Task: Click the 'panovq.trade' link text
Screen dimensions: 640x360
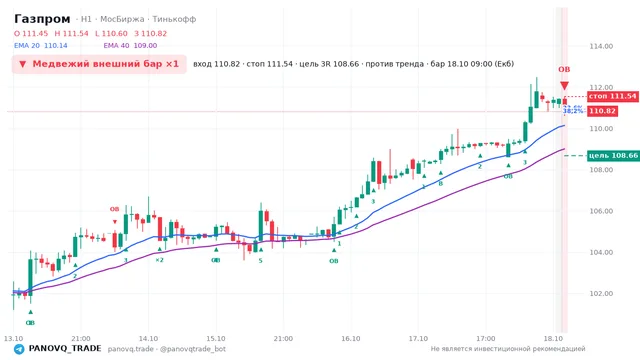Action: click(x=131, y=349)
